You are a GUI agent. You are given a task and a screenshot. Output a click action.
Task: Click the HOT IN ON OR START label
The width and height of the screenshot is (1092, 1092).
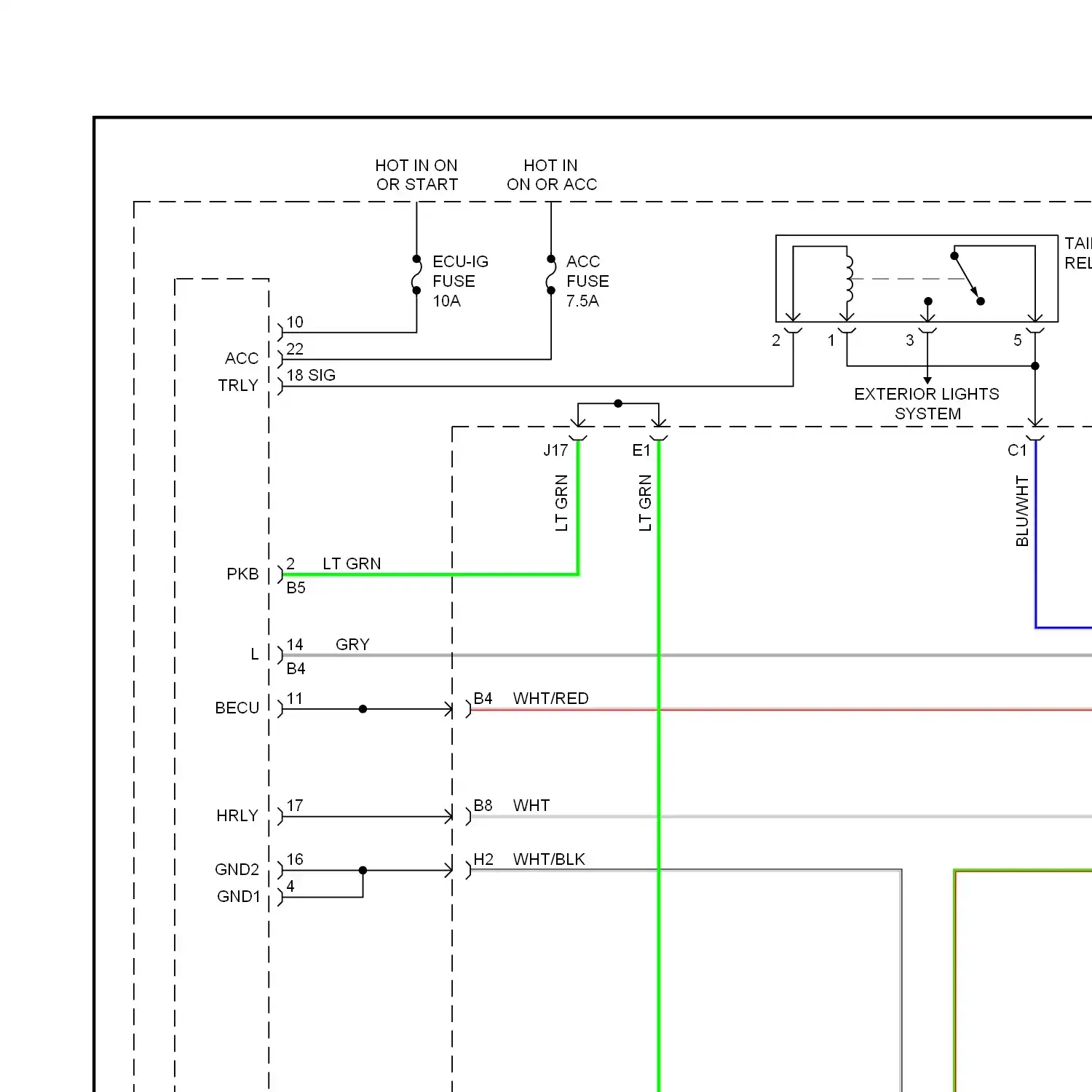[x=416, y=175]
